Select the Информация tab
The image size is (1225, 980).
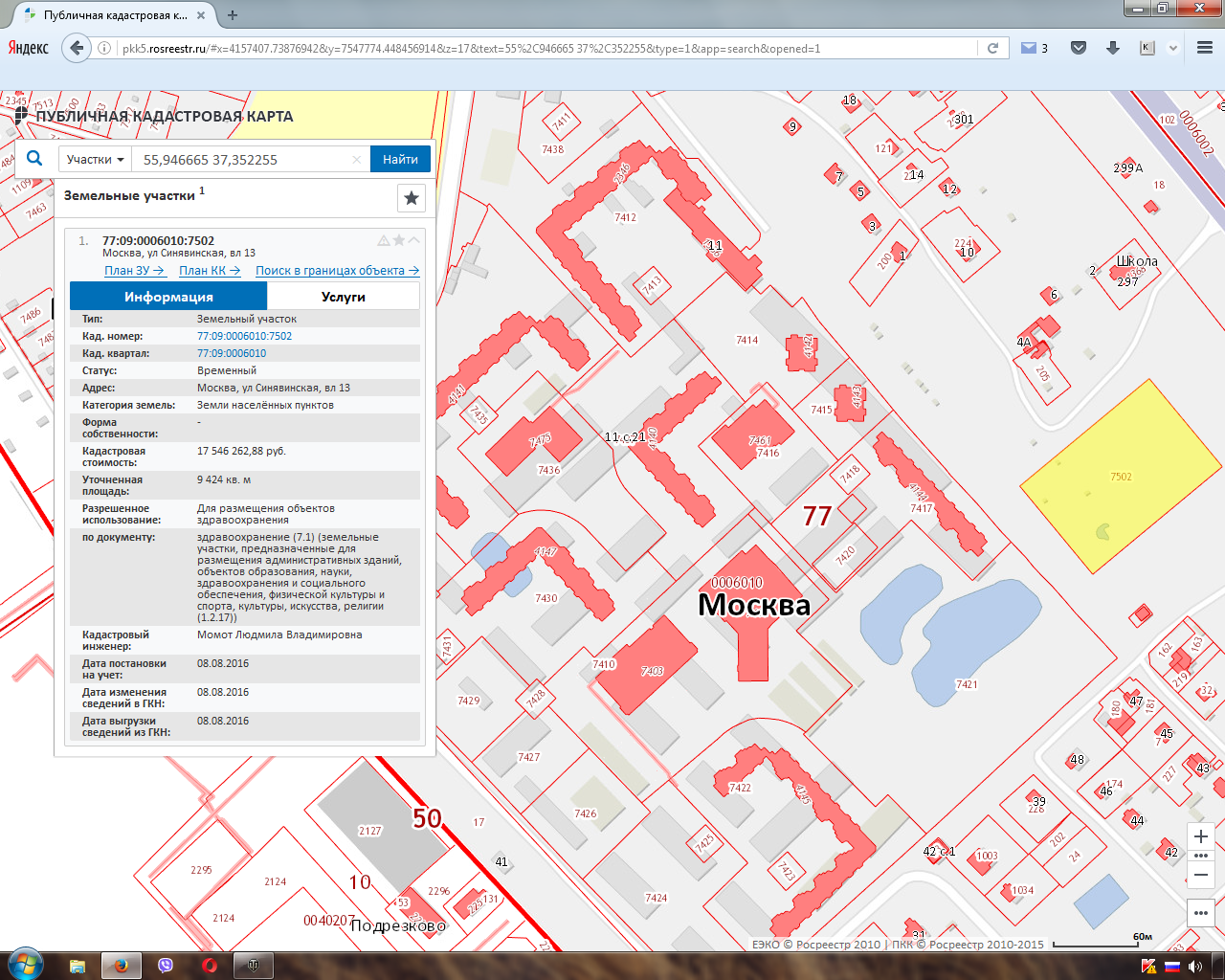point(168,297)
